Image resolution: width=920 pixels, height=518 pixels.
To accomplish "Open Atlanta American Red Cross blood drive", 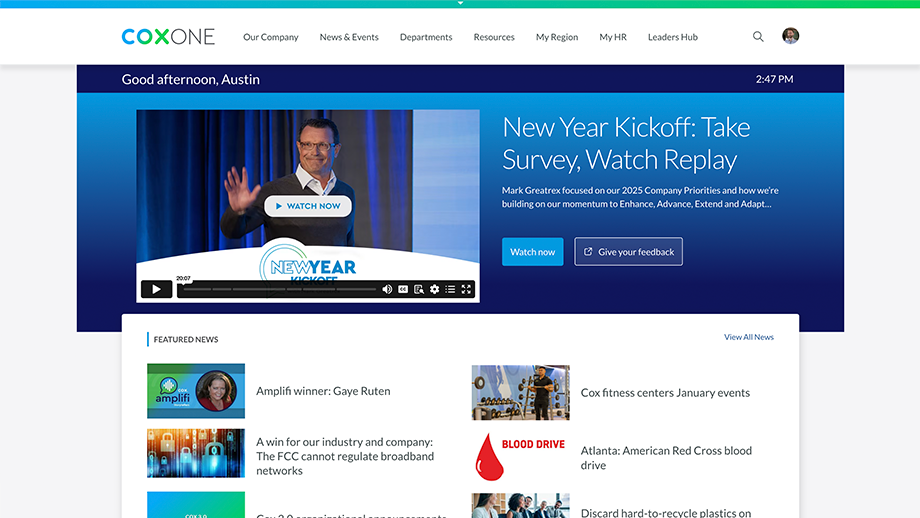I will click(666, 458).
